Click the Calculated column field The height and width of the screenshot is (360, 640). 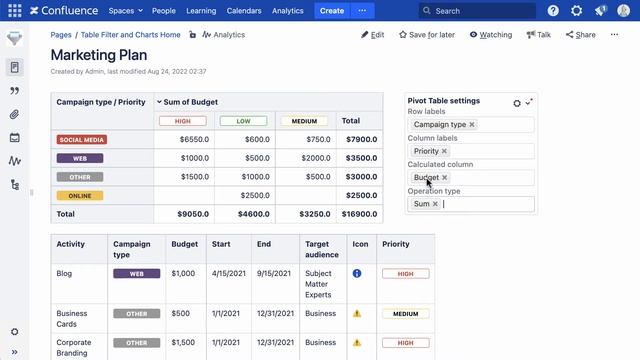471,178
